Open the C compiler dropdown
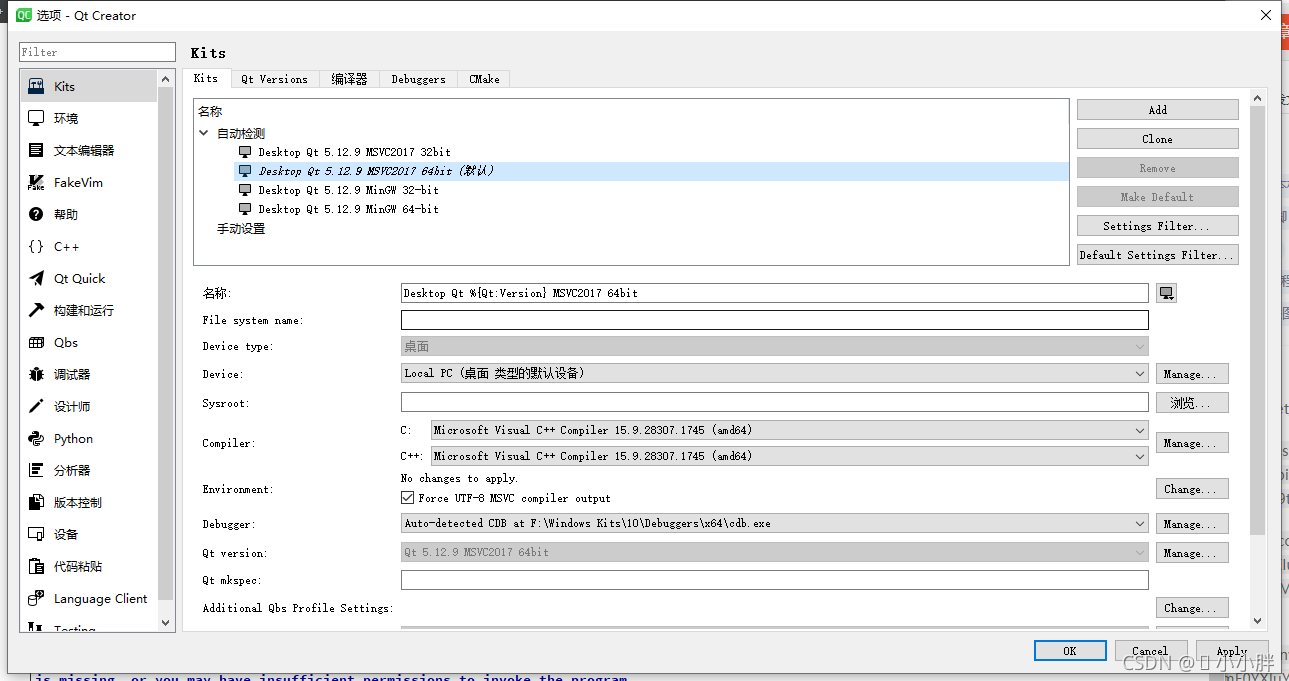This screenshot has height=681, width=1289. pyautogui.click(x=789, y=430)
